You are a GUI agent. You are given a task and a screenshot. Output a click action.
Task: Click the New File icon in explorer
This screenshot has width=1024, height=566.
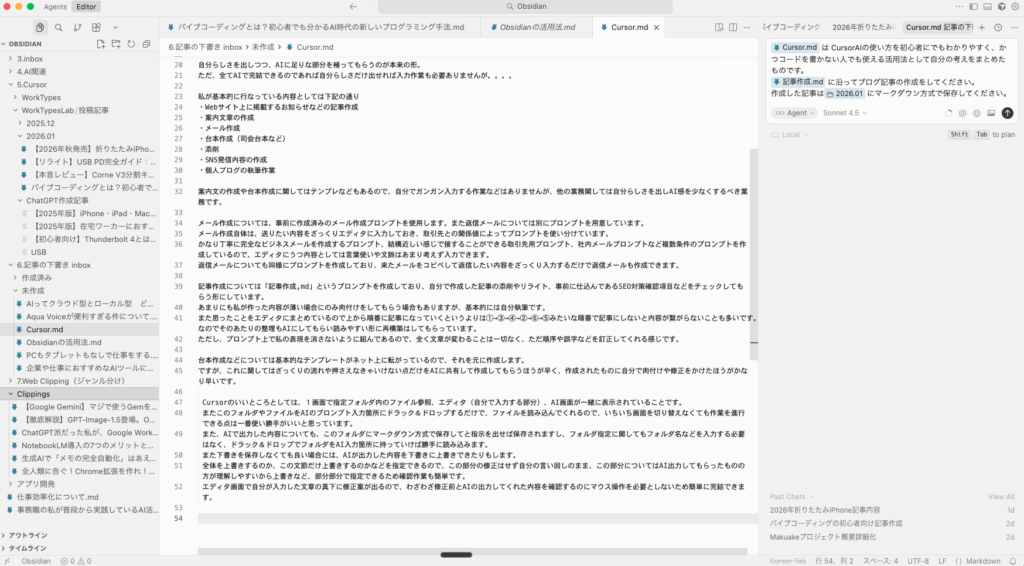(101, 44)
